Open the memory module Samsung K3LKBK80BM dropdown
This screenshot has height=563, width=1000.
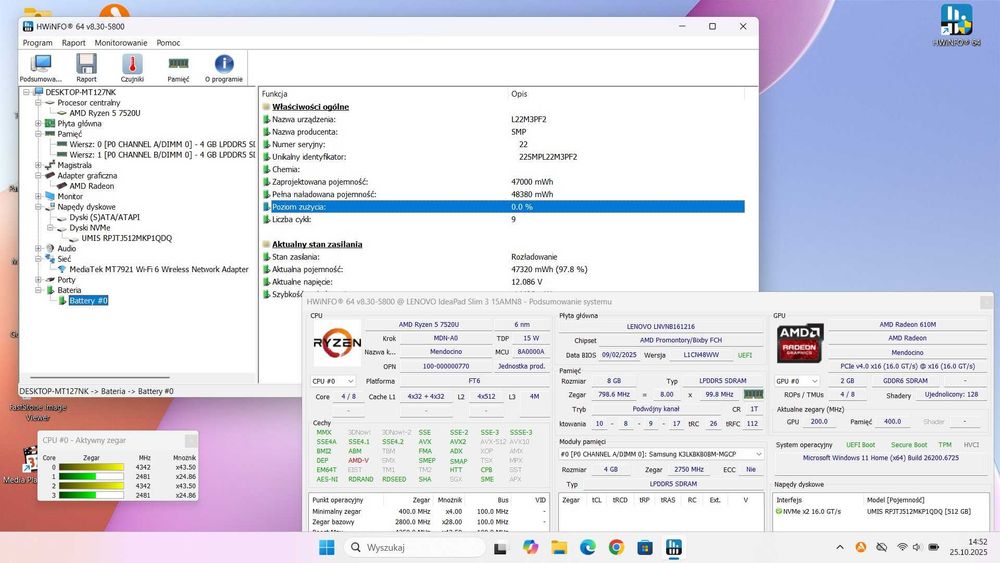(x=661, y=454)
